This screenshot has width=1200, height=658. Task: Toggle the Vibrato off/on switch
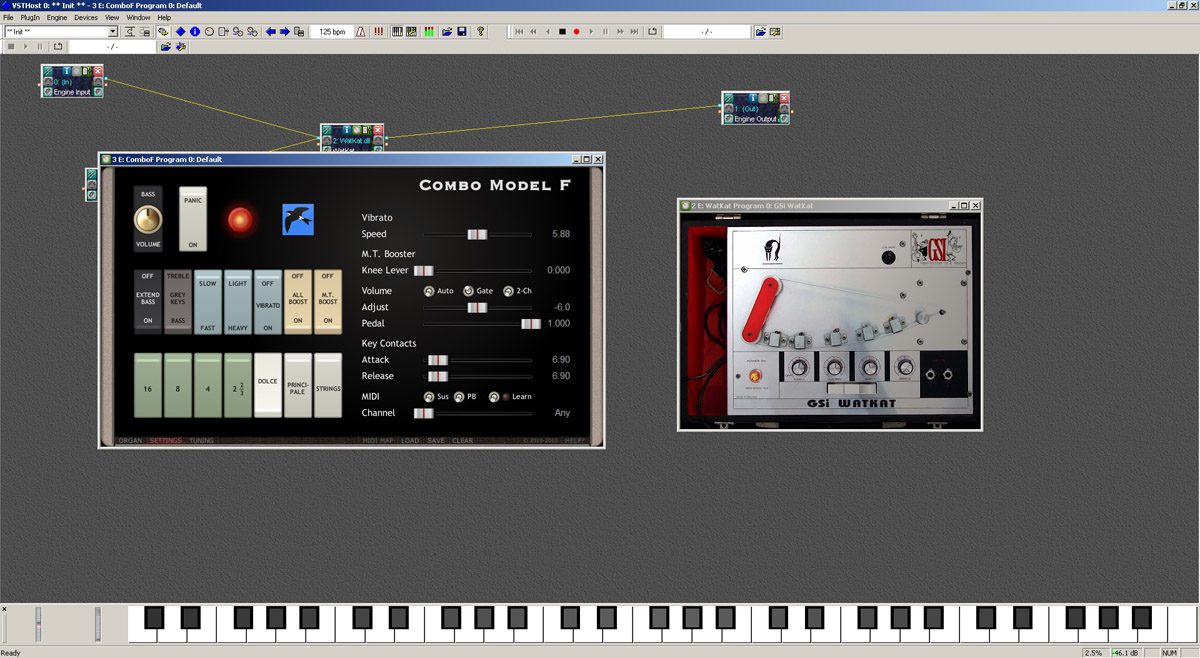point(268,302)
